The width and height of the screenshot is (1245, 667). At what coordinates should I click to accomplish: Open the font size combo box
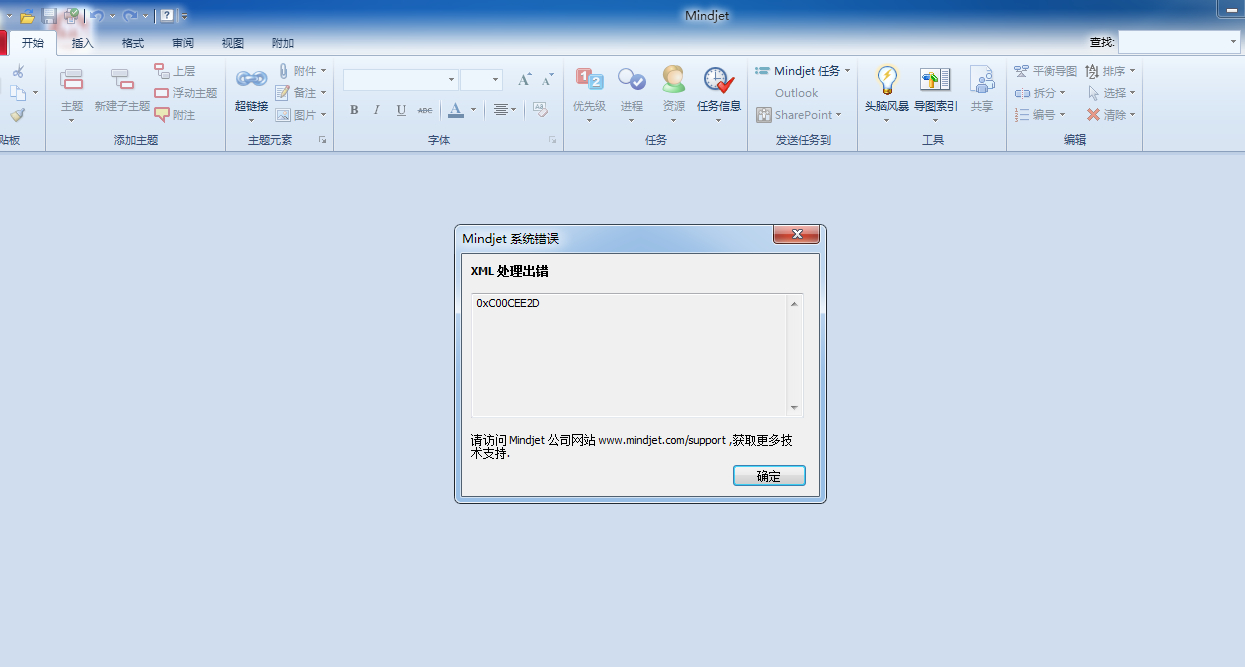pyautogui.click(x=482, y=80)
